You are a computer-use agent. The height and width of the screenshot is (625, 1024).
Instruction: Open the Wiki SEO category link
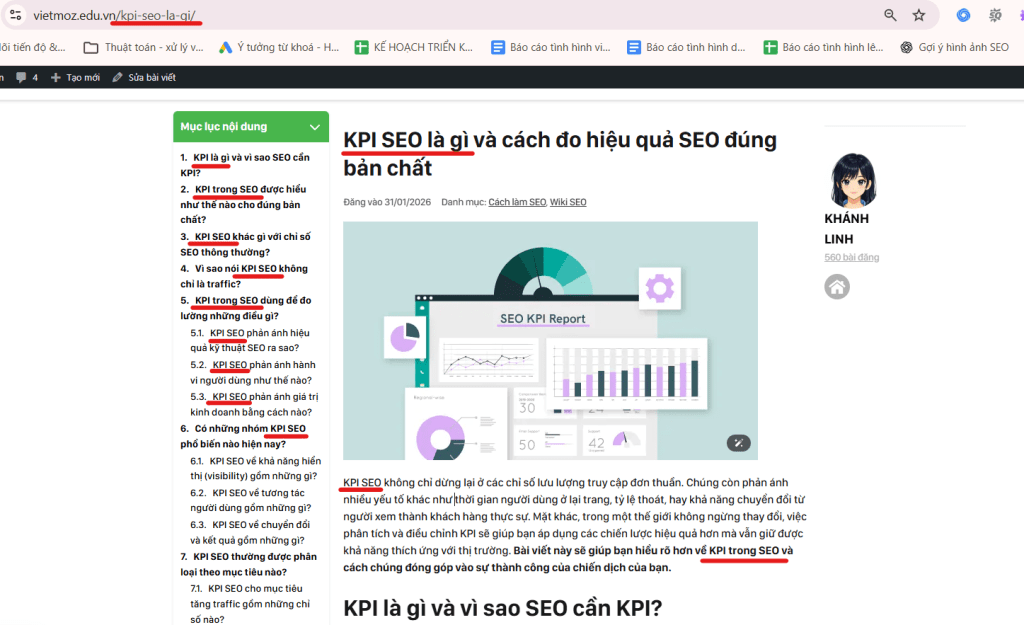tap(568, 202)
